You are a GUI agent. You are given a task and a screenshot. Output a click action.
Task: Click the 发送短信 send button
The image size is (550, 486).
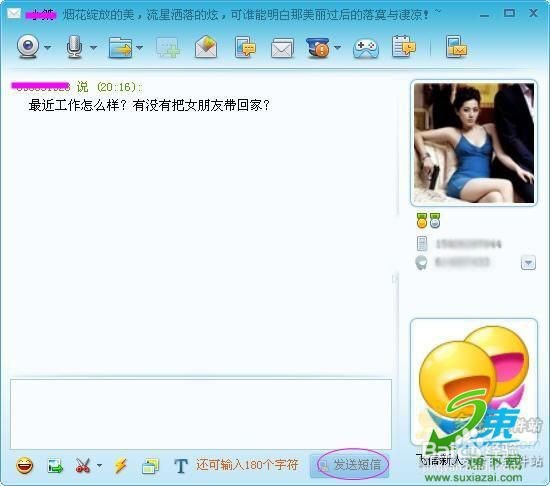pos(349,465)
